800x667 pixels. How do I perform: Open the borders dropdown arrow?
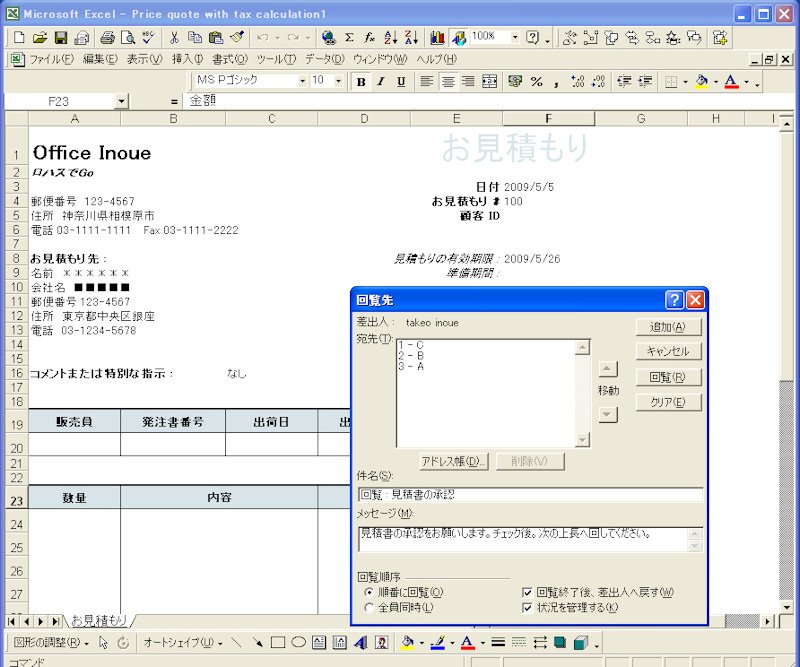(x=685, y=82)
